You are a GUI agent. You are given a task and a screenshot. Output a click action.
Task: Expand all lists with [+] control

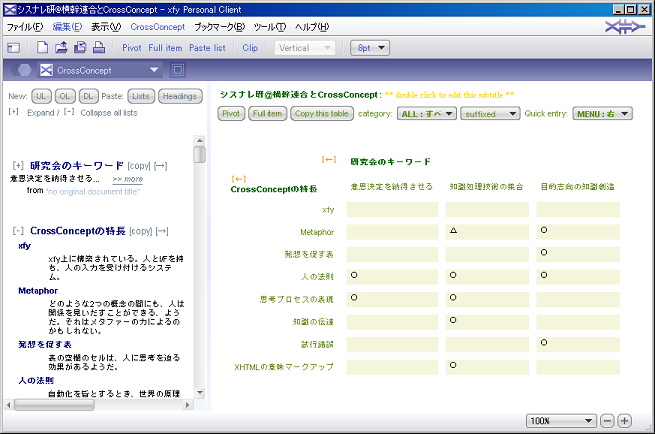click(13, 112)
